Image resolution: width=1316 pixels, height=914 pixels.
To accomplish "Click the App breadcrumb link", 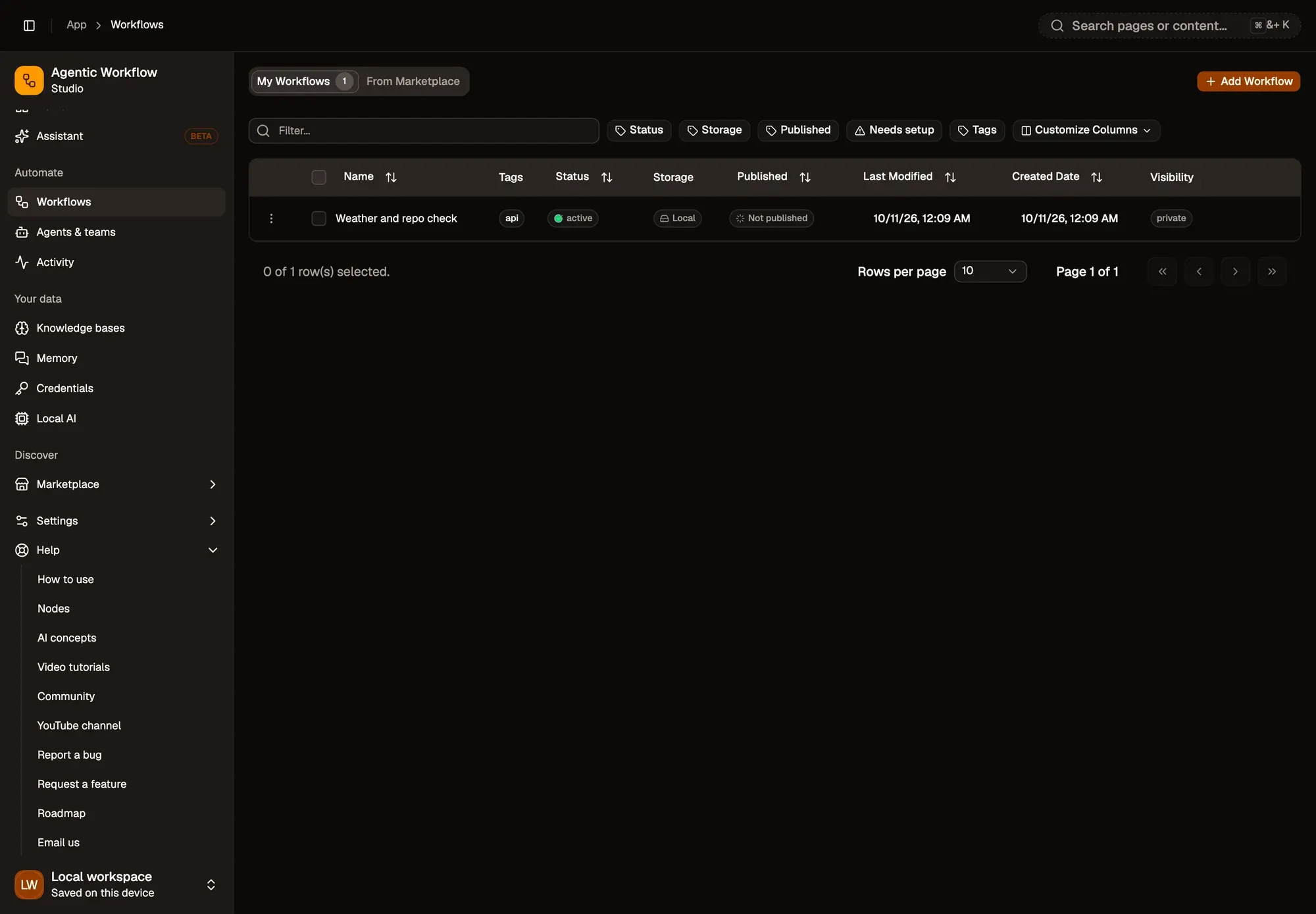I will pyautogui.click(x=76, y=25).
